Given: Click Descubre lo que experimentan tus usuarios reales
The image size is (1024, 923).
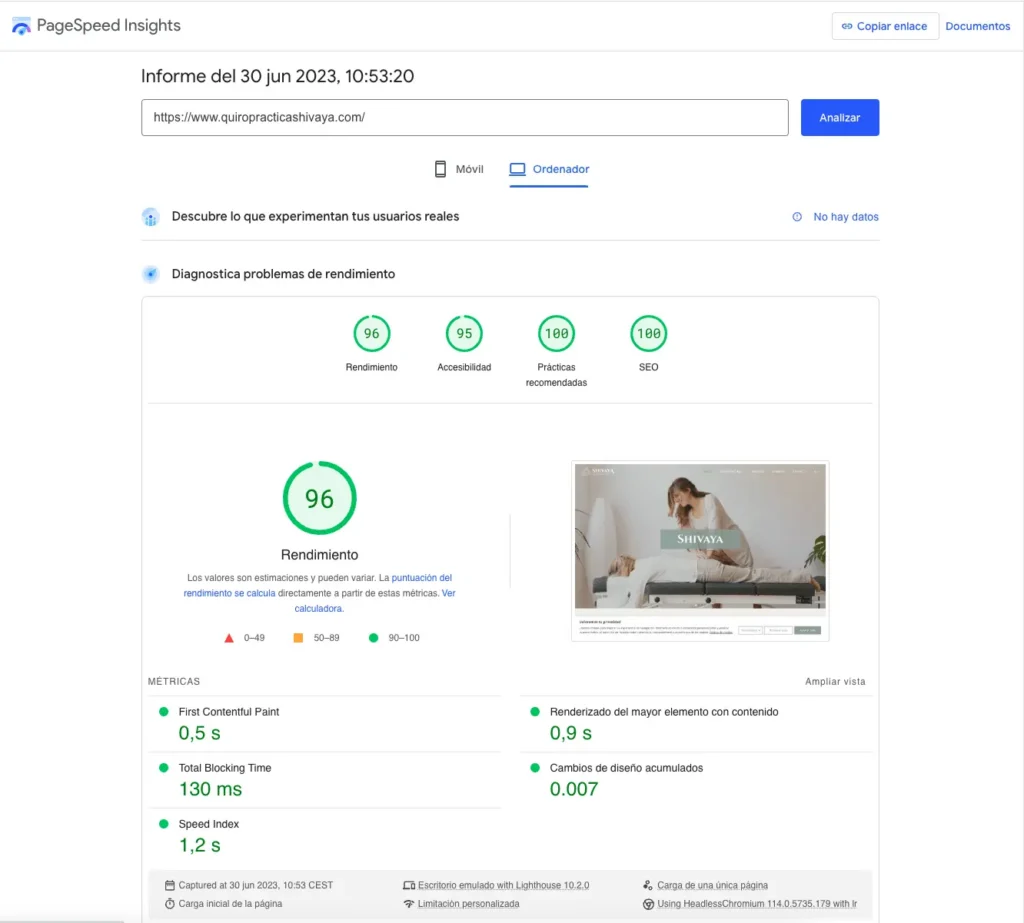Looking at the screenshot, I should point(315,217).
